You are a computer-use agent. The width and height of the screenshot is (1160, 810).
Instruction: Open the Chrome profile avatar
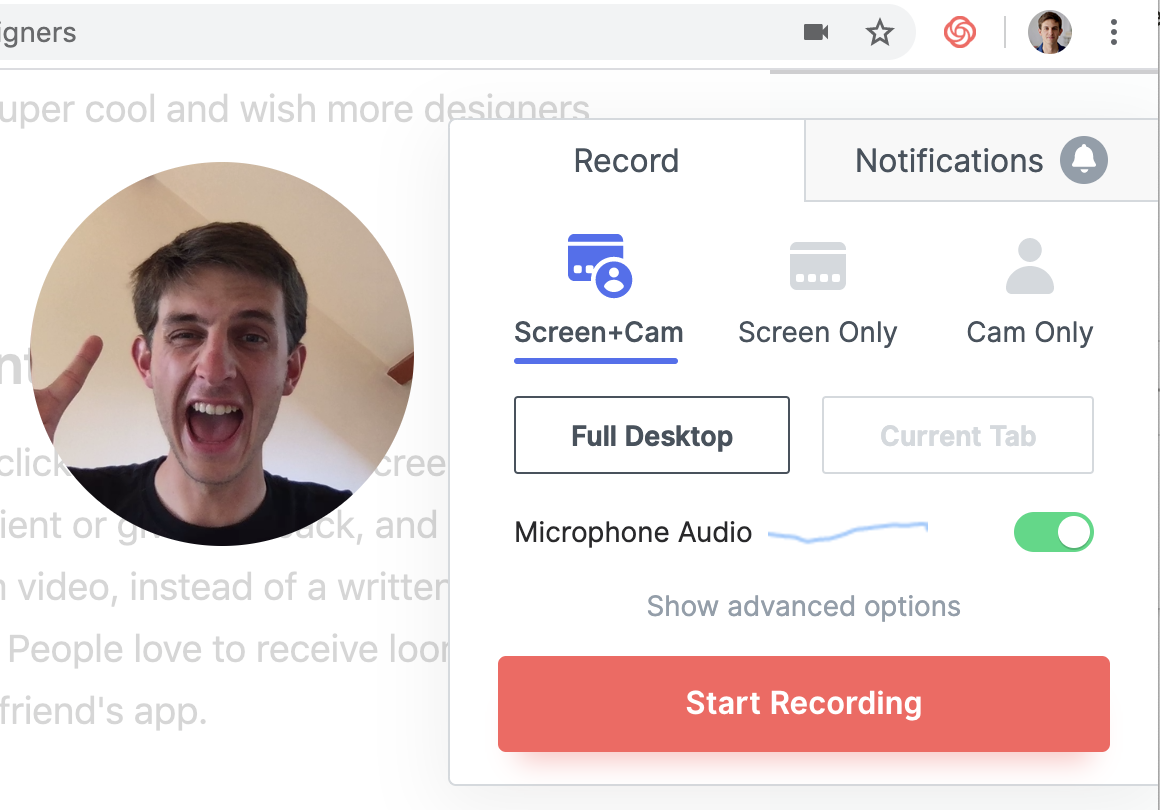click(1050, 33)
